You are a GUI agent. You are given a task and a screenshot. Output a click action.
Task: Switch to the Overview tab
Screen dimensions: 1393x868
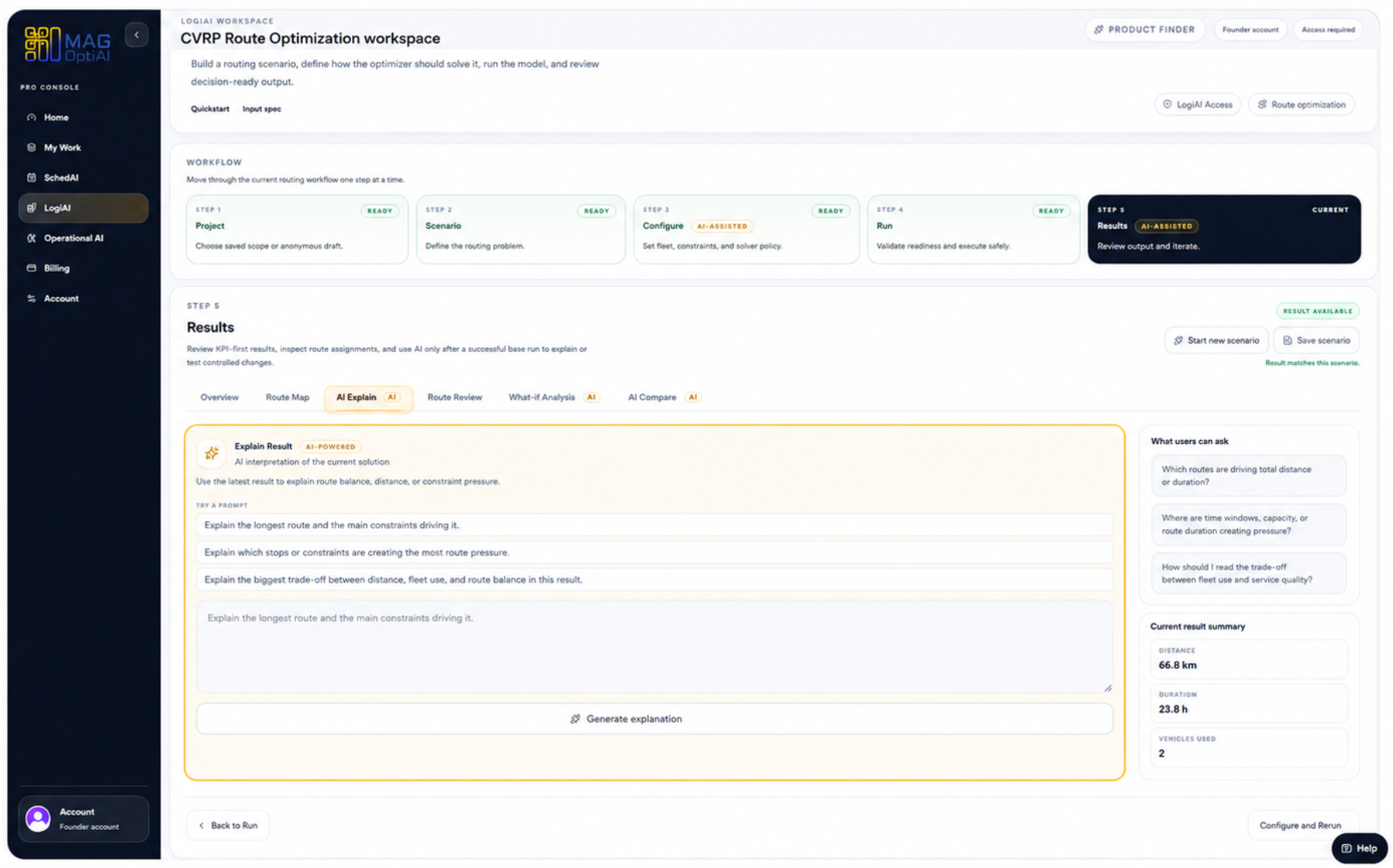pos(219,397)
